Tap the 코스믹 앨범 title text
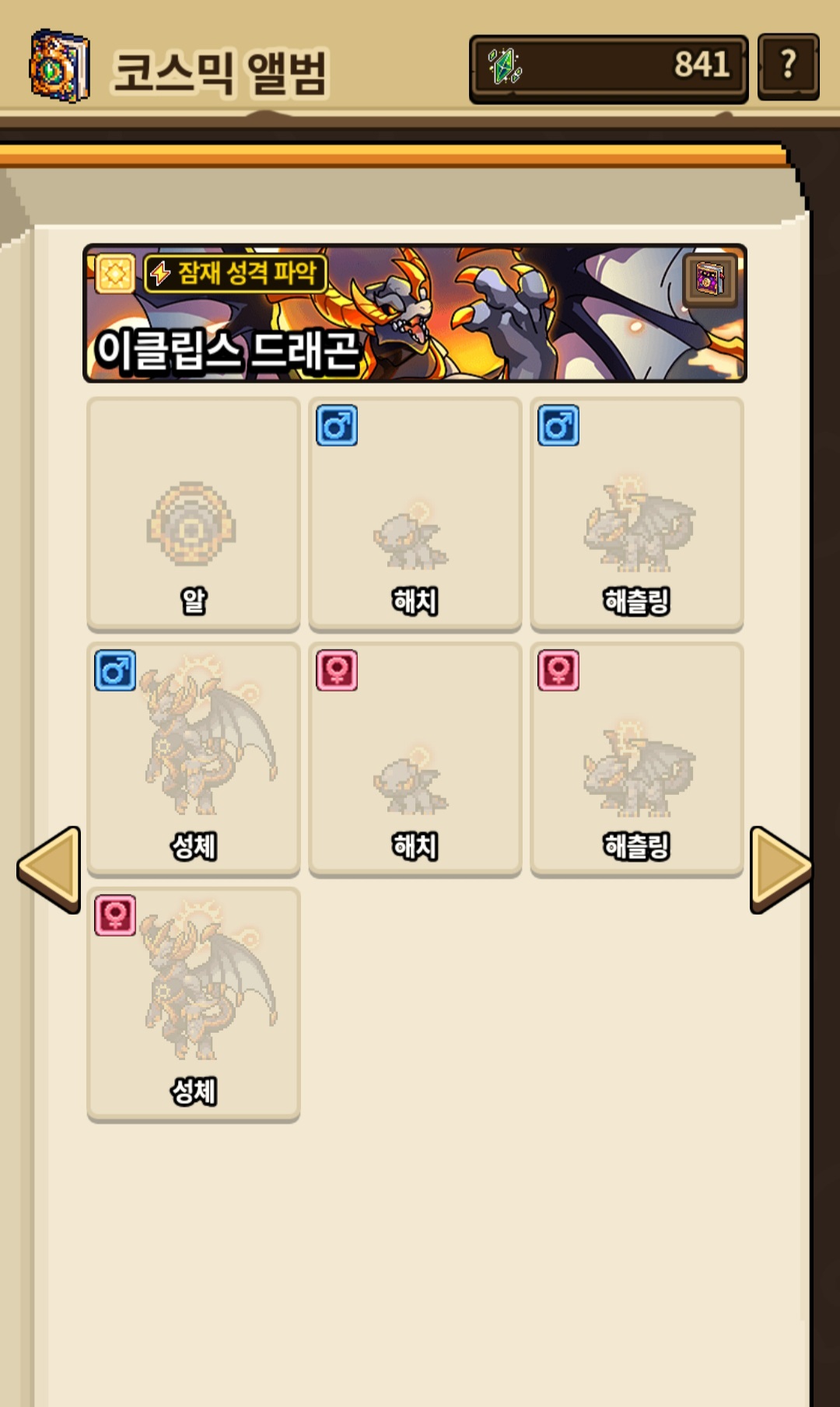840x1407 pixels. click(220, 73)
